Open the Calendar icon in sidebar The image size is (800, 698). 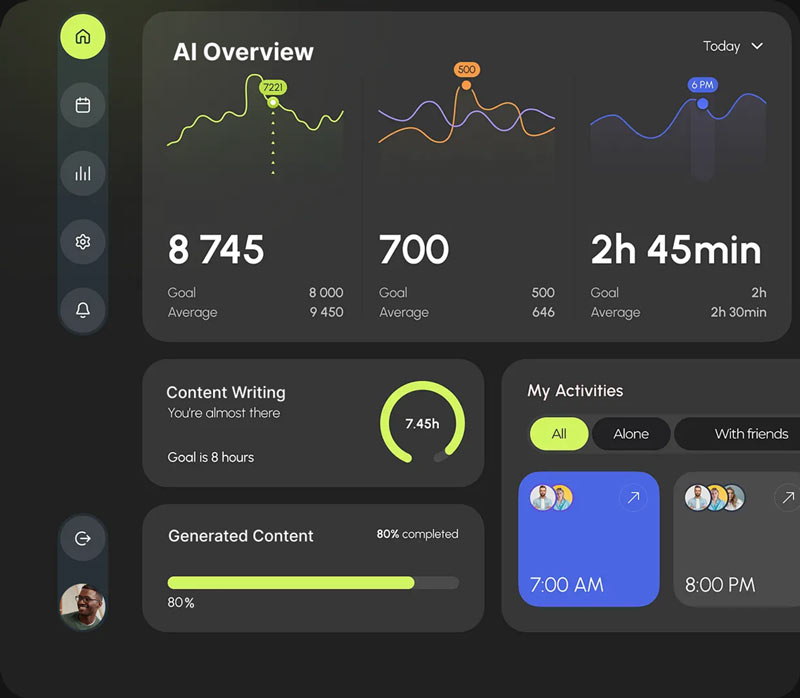coord(83,105)
